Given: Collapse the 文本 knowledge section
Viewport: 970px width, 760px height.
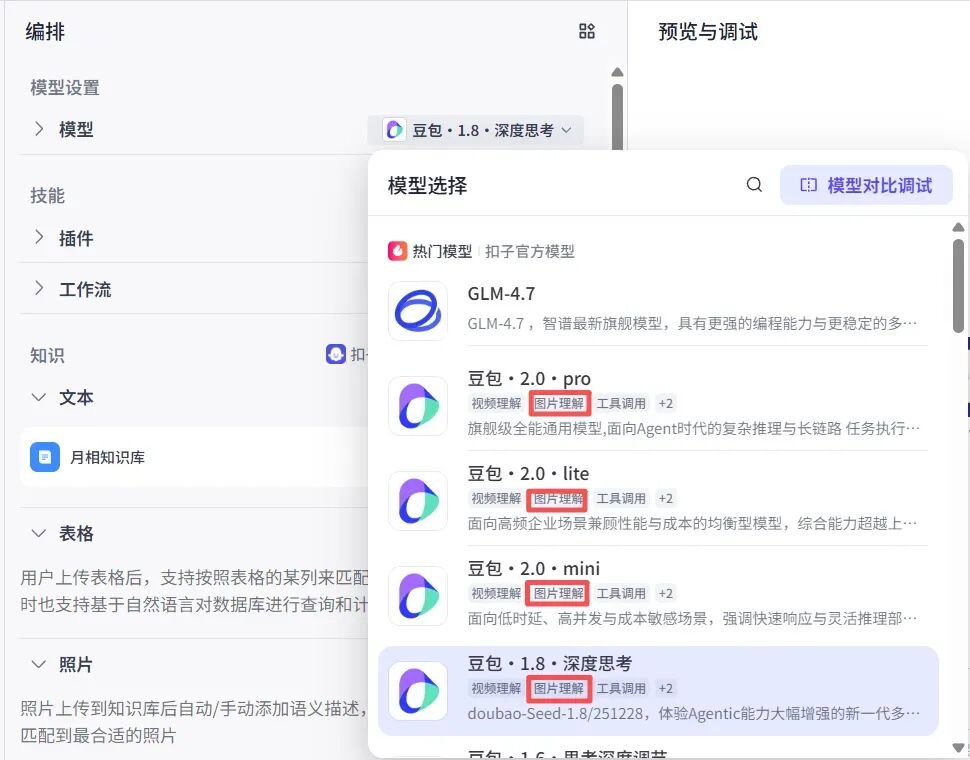Looking at the screenshot, I should 38,397.
